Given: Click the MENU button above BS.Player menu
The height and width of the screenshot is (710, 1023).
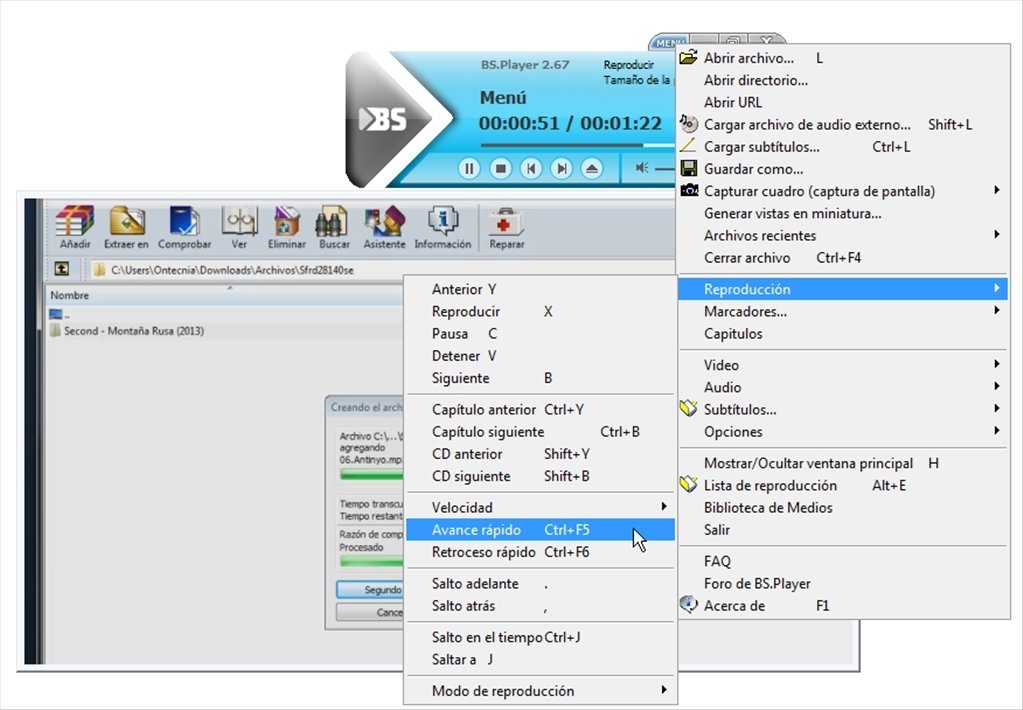Looking at the screenshot, I should [669, 43].
